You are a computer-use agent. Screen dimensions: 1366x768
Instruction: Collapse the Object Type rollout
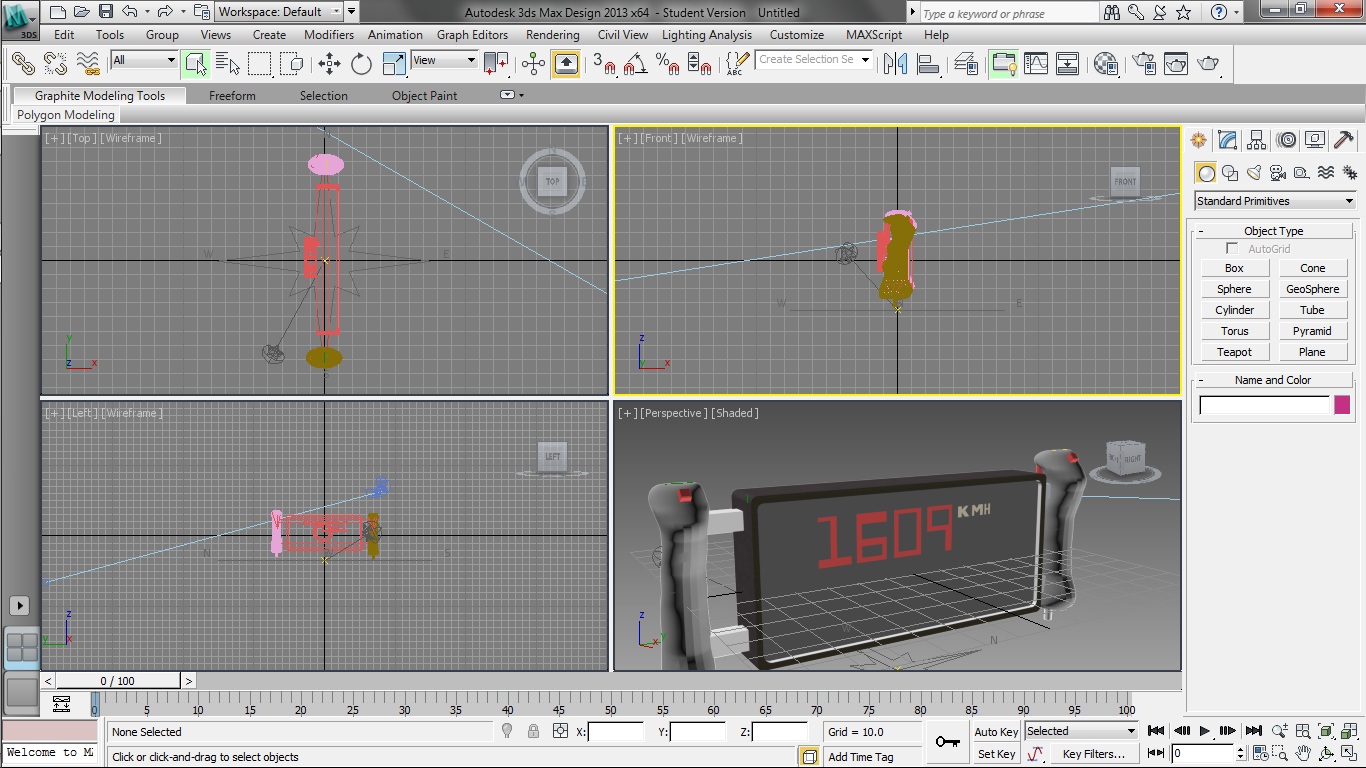[x=1273, y=231]
